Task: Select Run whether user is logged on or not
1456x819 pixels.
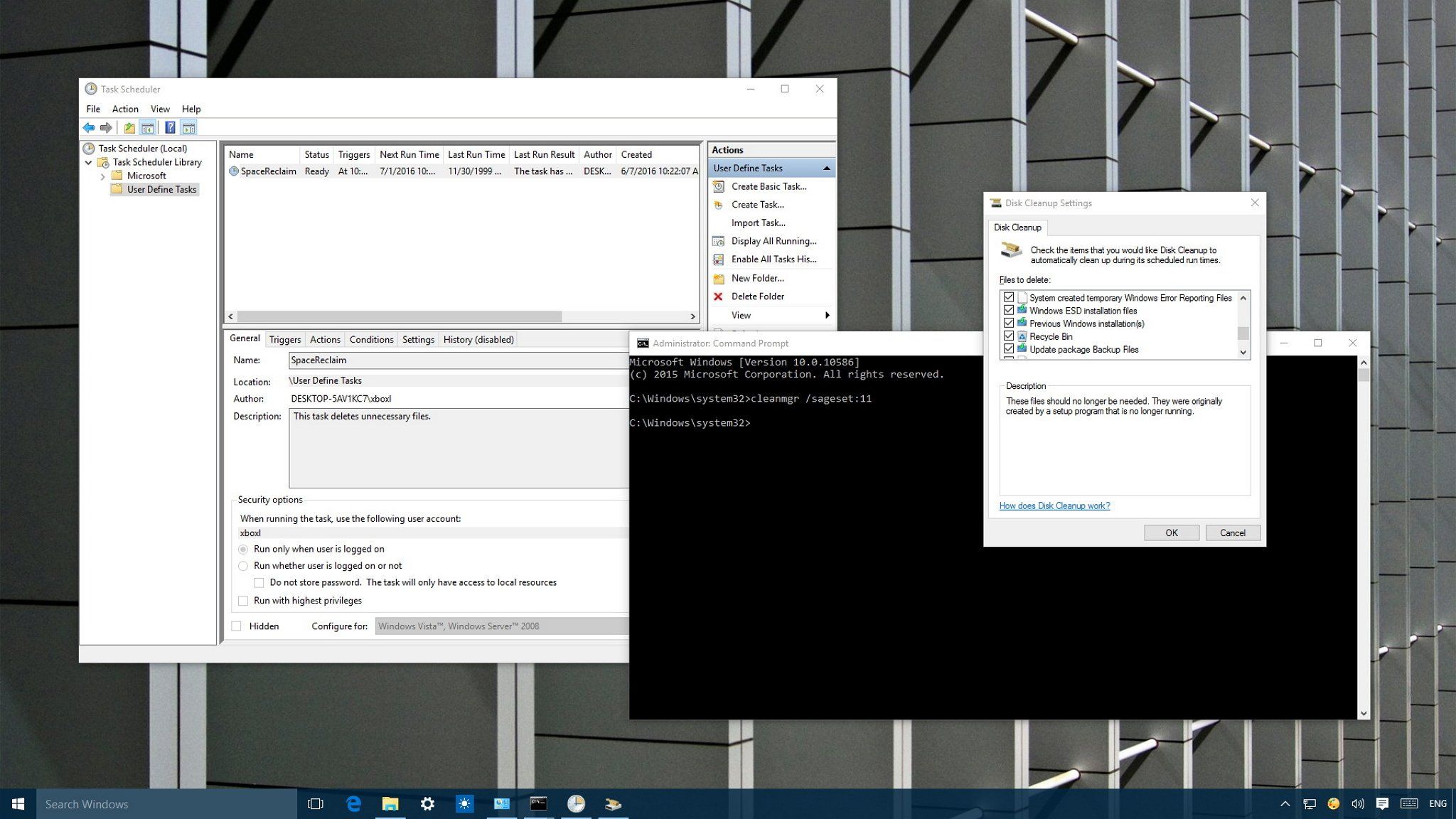Action: coord(243,566)
